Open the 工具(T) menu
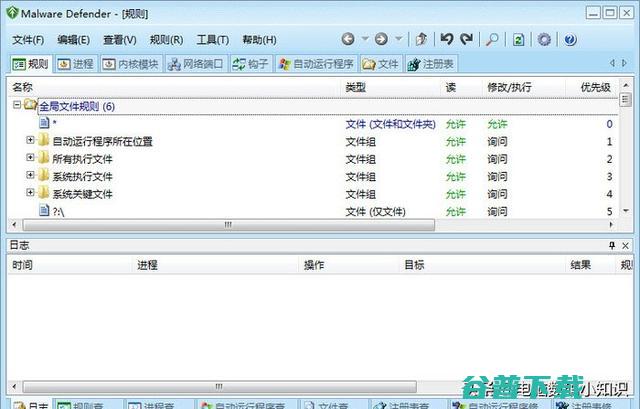Image resolution: width=640 pixels, height=409 pixels. [213, 40]
